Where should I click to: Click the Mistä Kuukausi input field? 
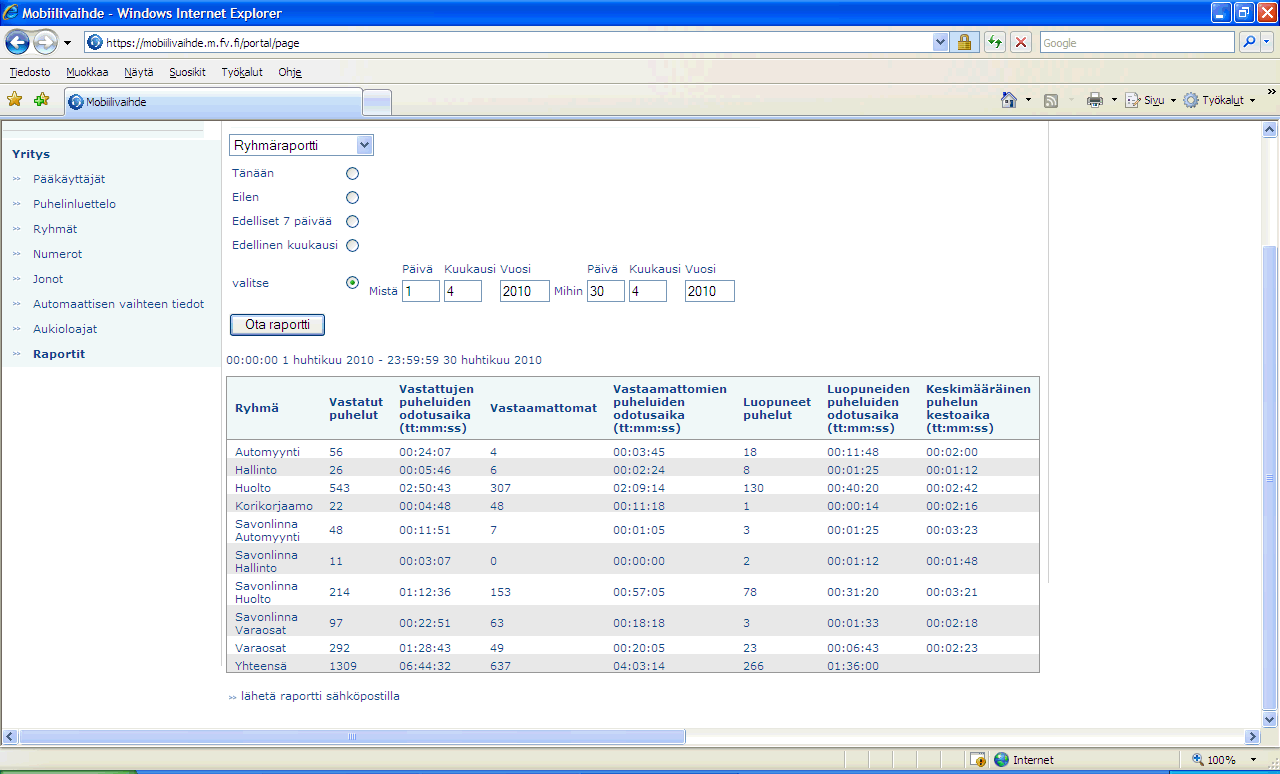(463, 291)
